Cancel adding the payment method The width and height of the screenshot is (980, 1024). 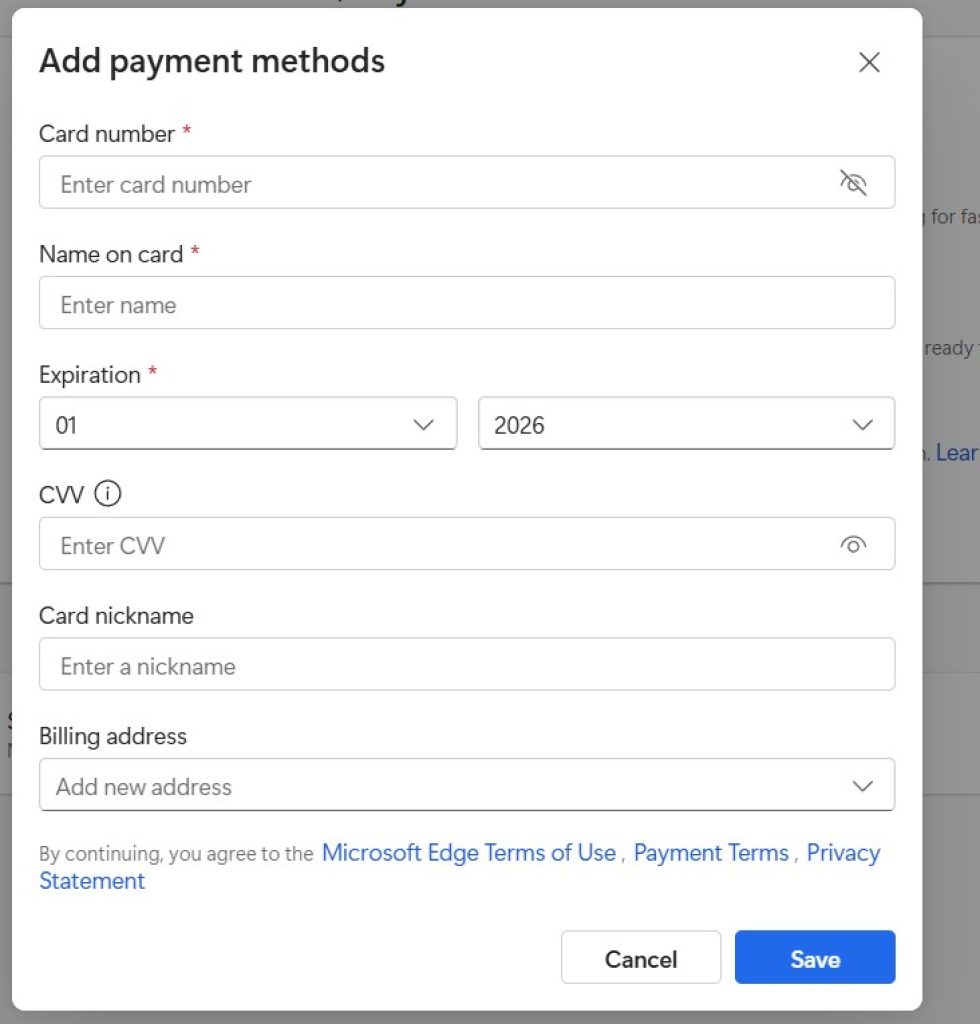(x=640, y=958)
